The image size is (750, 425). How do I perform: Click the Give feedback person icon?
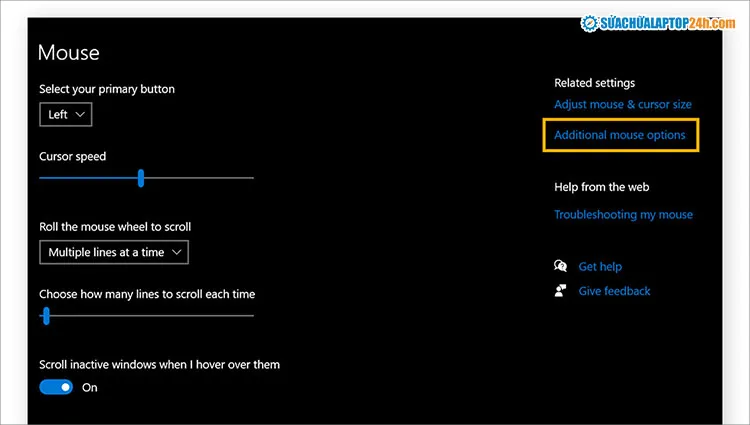point(561,291)
